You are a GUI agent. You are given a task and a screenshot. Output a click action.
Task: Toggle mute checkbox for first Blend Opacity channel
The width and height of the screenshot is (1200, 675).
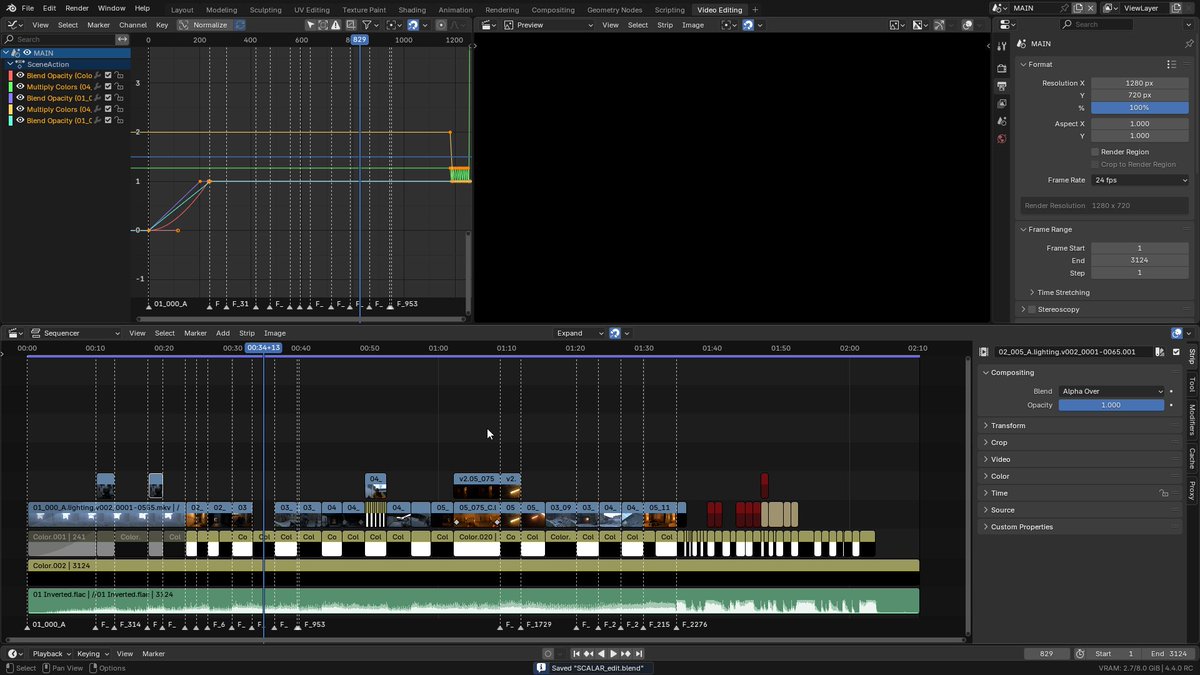(108, 75)
